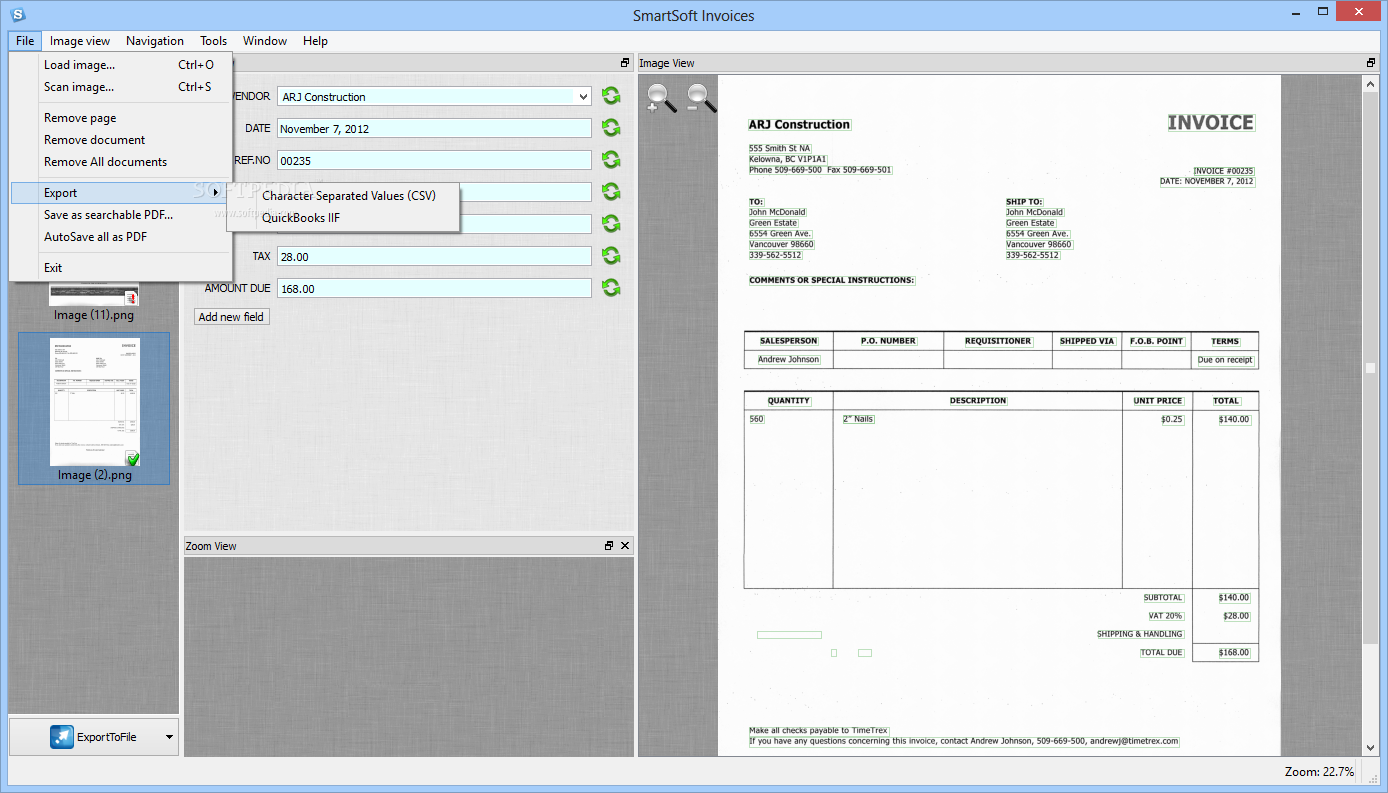Click the refresh icon beside DATE field

point(611,128)
